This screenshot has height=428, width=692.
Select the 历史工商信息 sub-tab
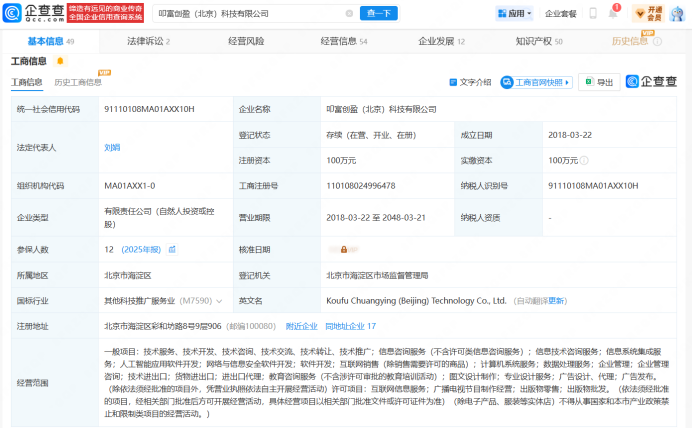78,82
